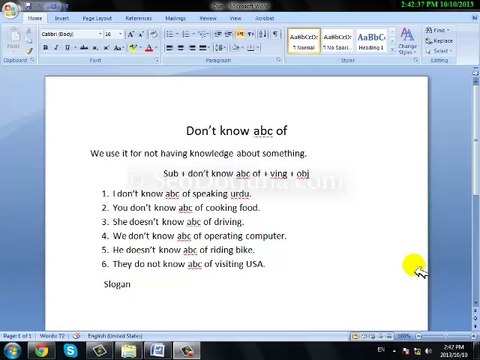The height and width of the screenshot is (360, 480).
Task: Click the Windows Start orb
Action: click(12, 351)
